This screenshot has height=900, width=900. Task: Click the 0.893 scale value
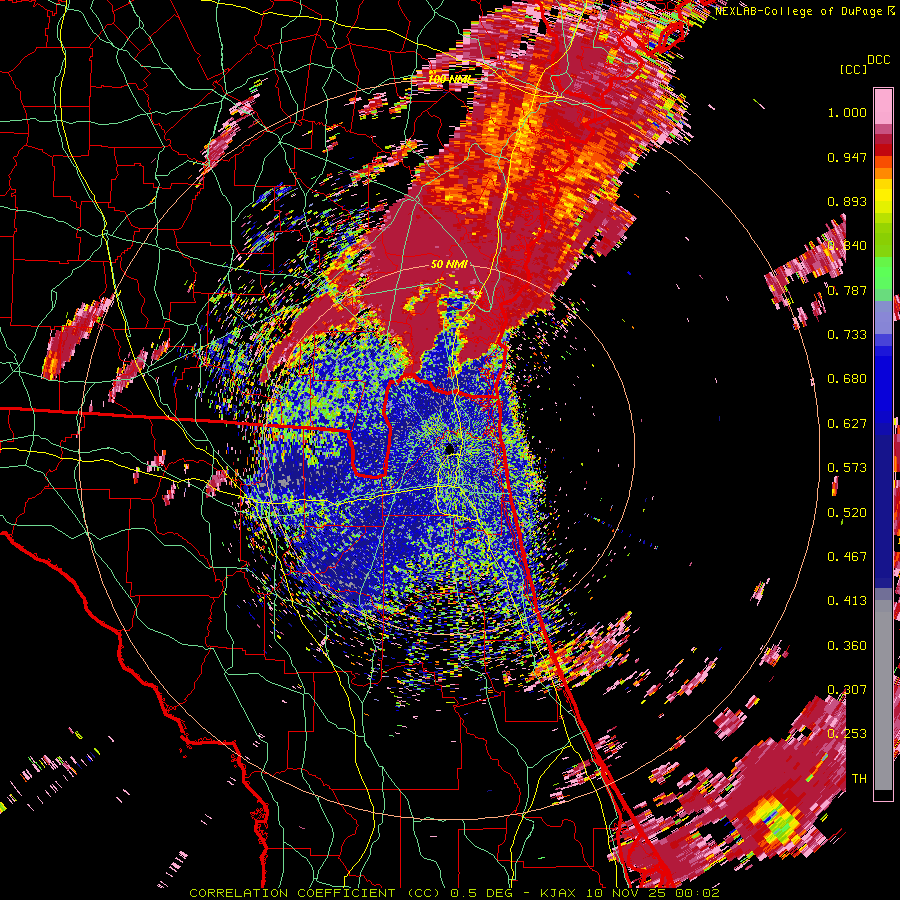(x=847, y=201)
